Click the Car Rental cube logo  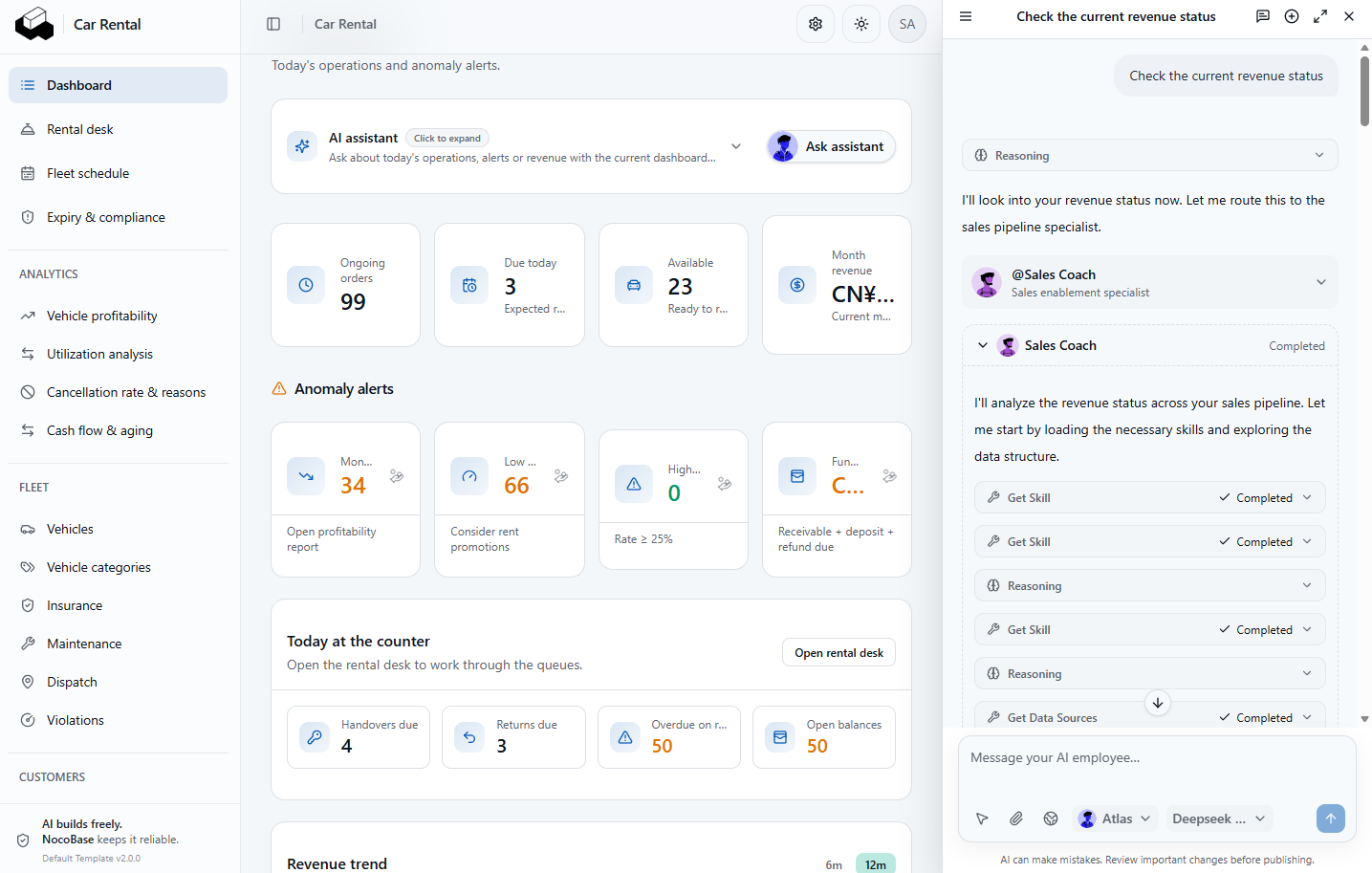click(x=34, y=24)
